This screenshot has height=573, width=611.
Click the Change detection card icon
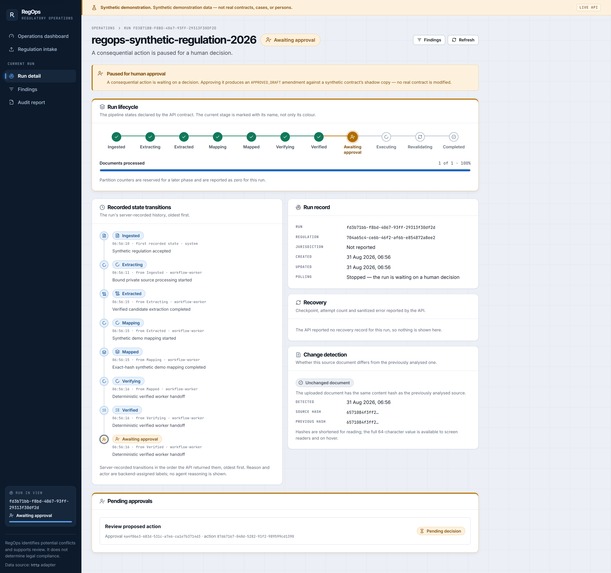tap(298, 355)
